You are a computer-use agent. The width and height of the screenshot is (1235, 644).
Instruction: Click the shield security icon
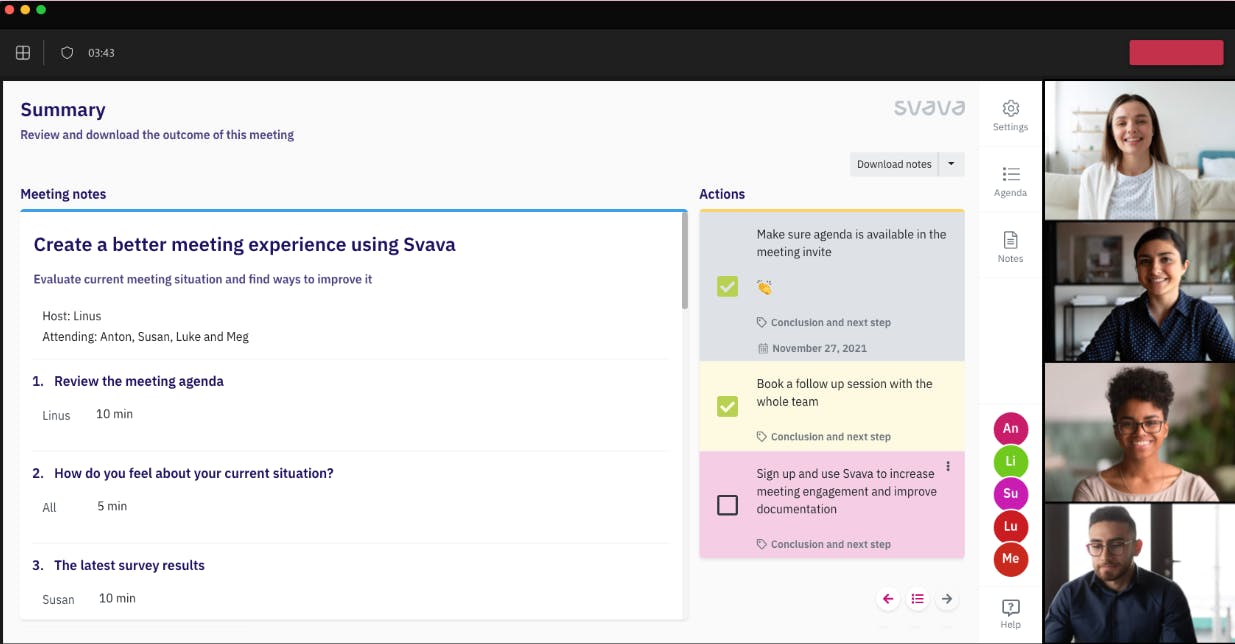click(67, 53)
